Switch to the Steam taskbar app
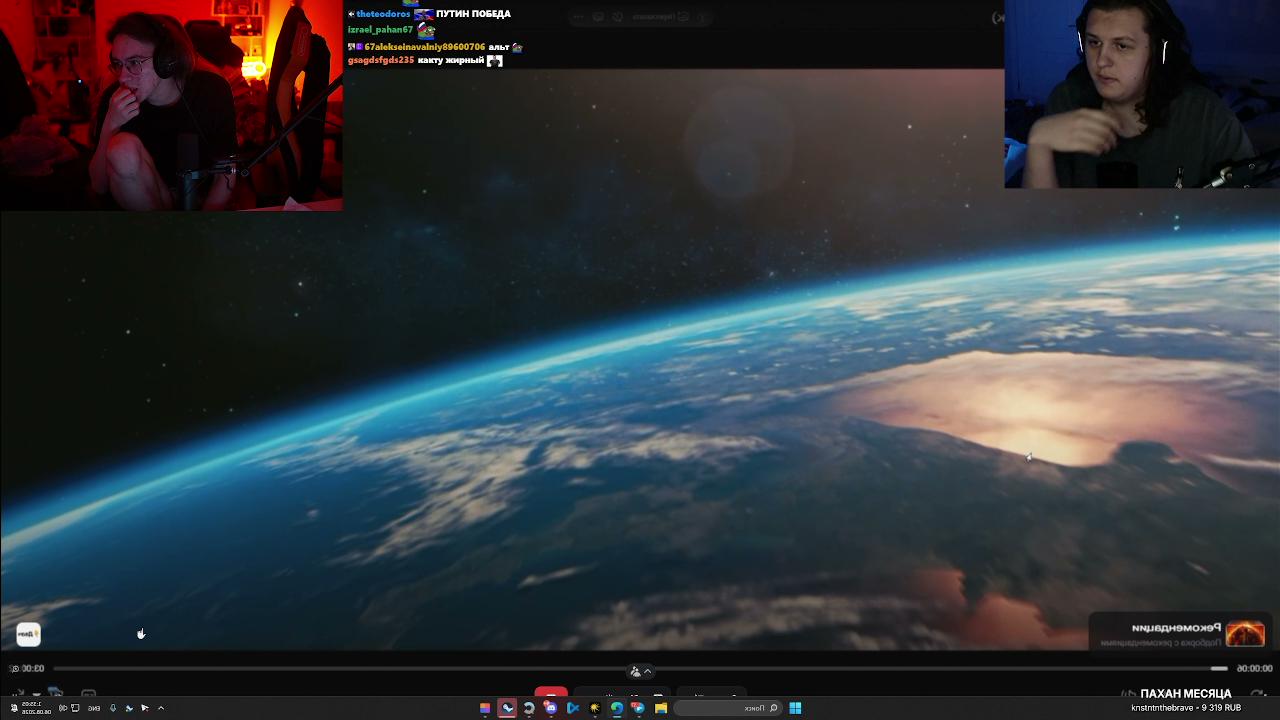Viewport: 1280px width, 720px height. [x=507, y=708]
